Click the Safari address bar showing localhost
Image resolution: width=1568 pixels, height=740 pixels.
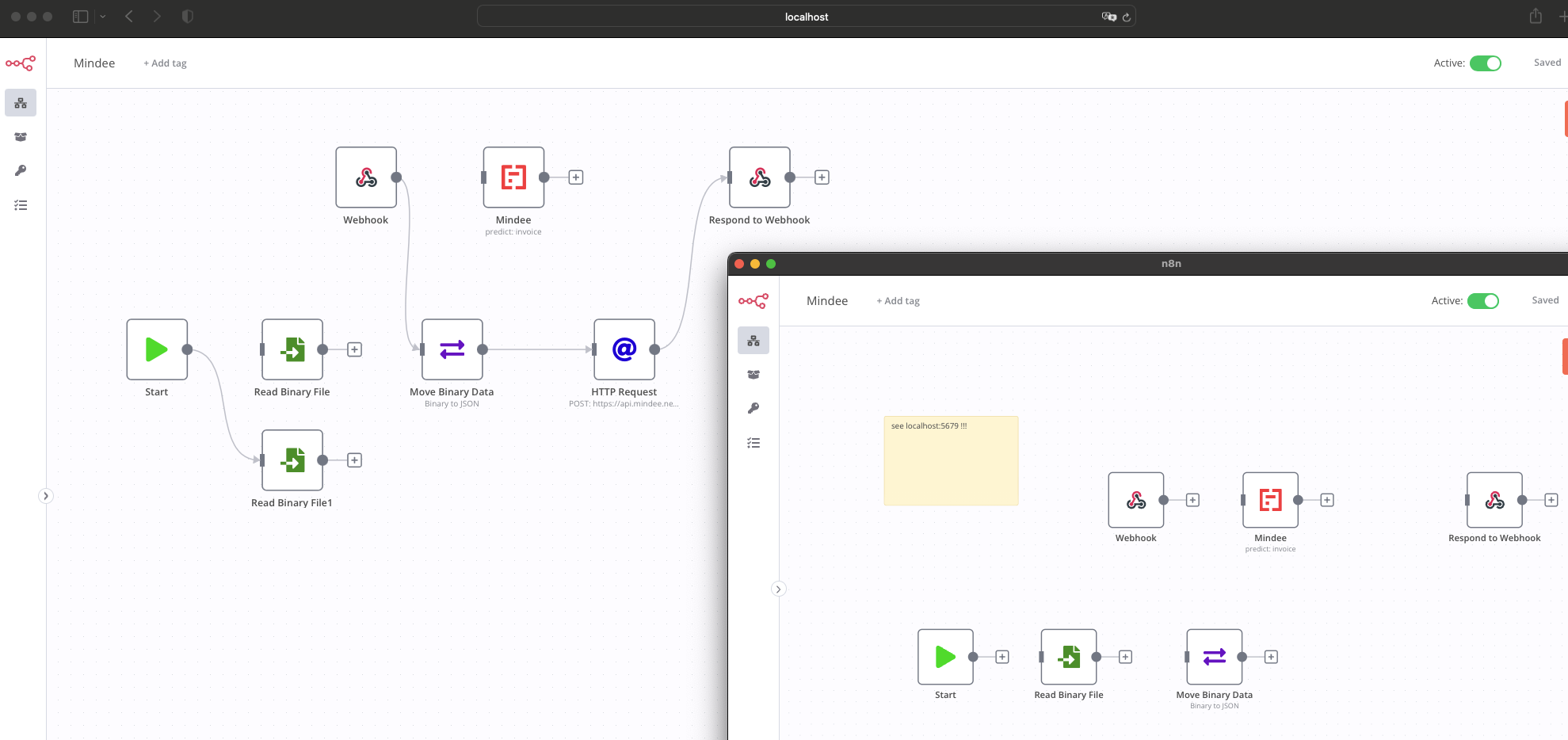point(807,17)
